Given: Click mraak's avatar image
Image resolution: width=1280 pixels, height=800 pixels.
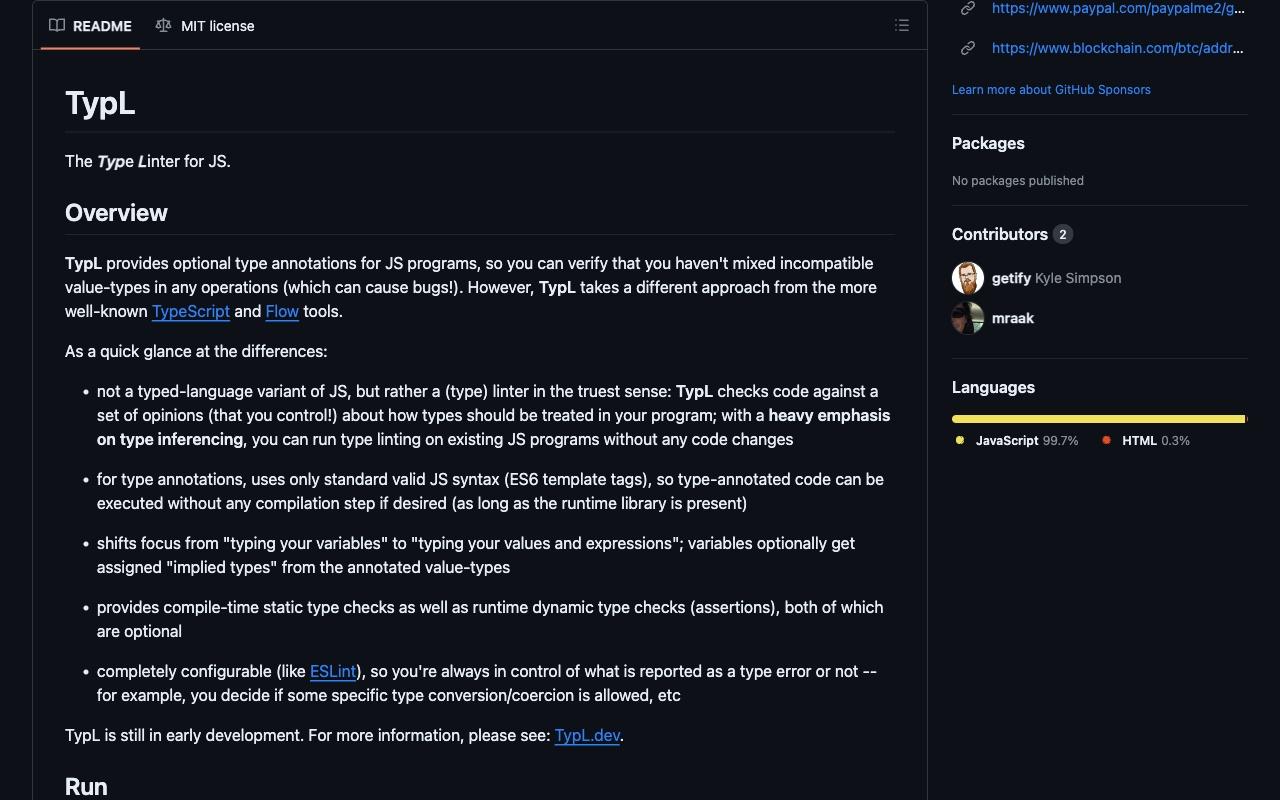Looking at the screenshot, I should [x=968, y=318].
